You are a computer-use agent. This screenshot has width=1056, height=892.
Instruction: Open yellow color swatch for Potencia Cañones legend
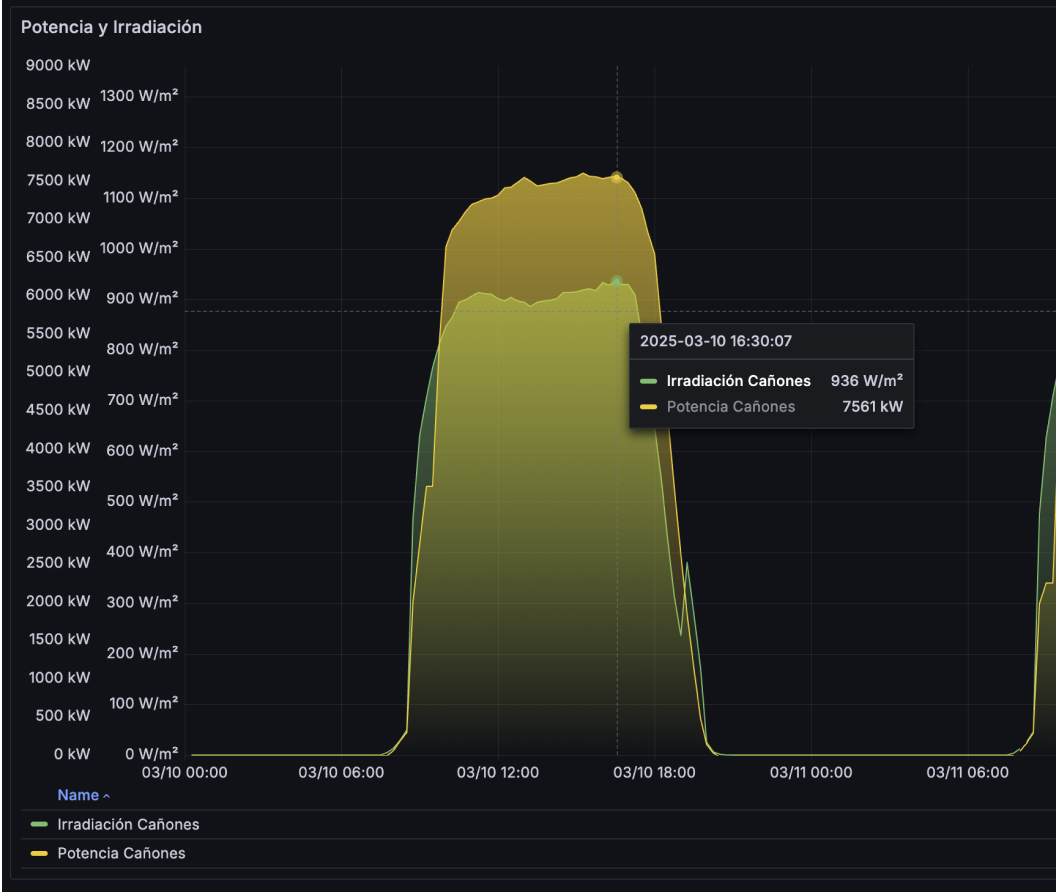40,854
